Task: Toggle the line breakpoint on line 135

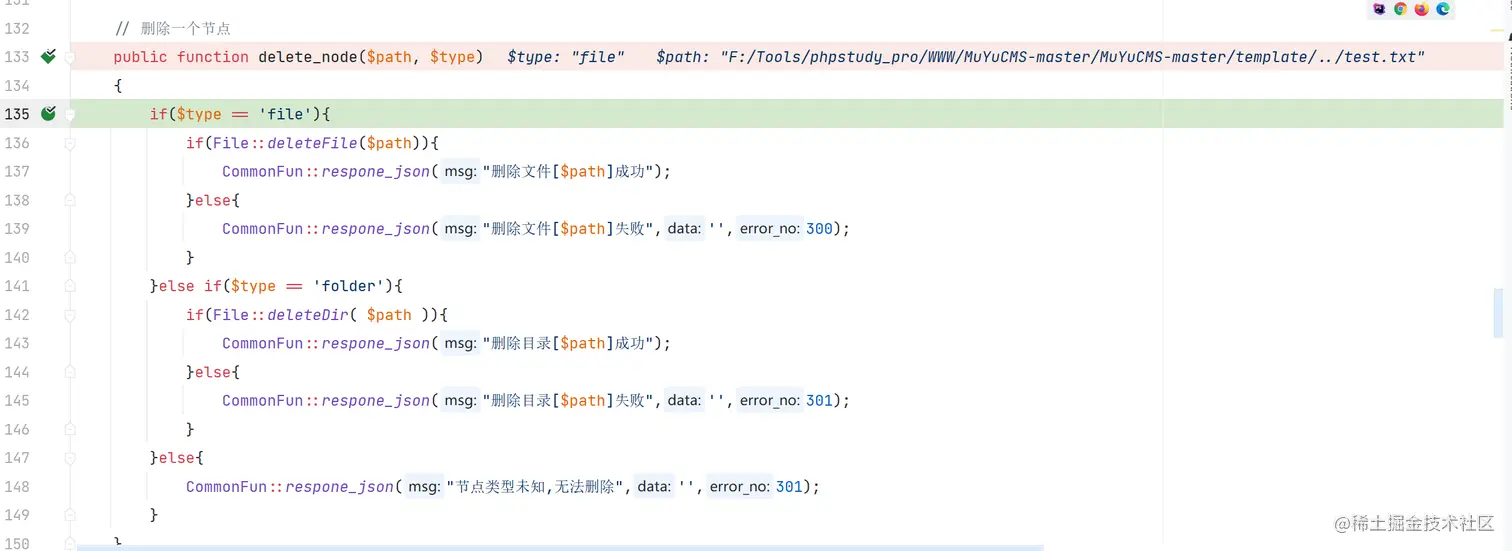Action: pyautogui.click(x=47, y=114)
